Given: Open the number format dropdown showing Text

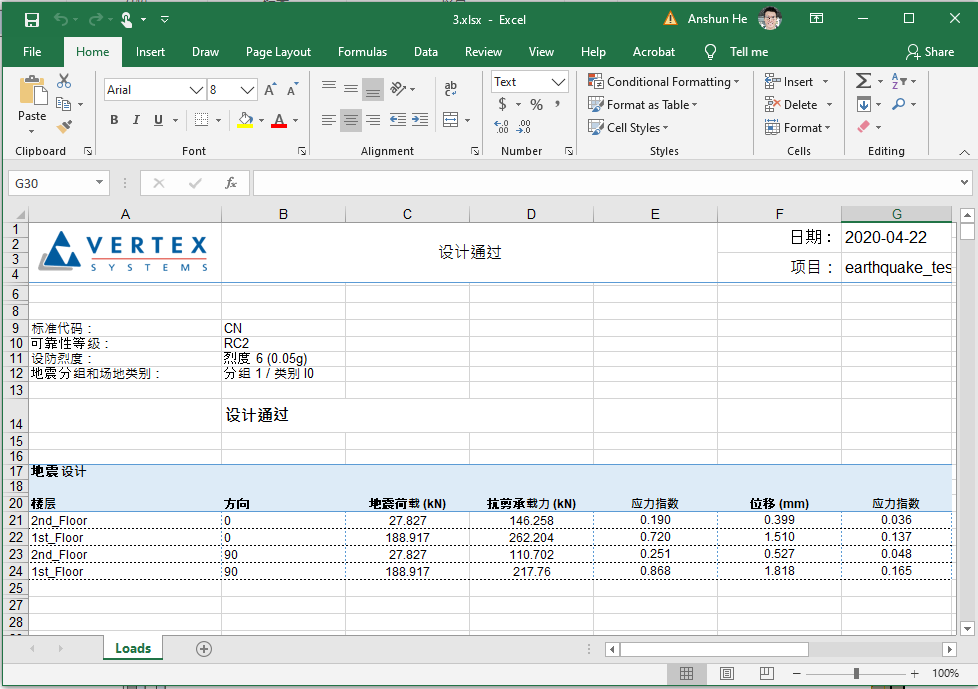Looking at the screenshot, I should [x=558, y=82].
